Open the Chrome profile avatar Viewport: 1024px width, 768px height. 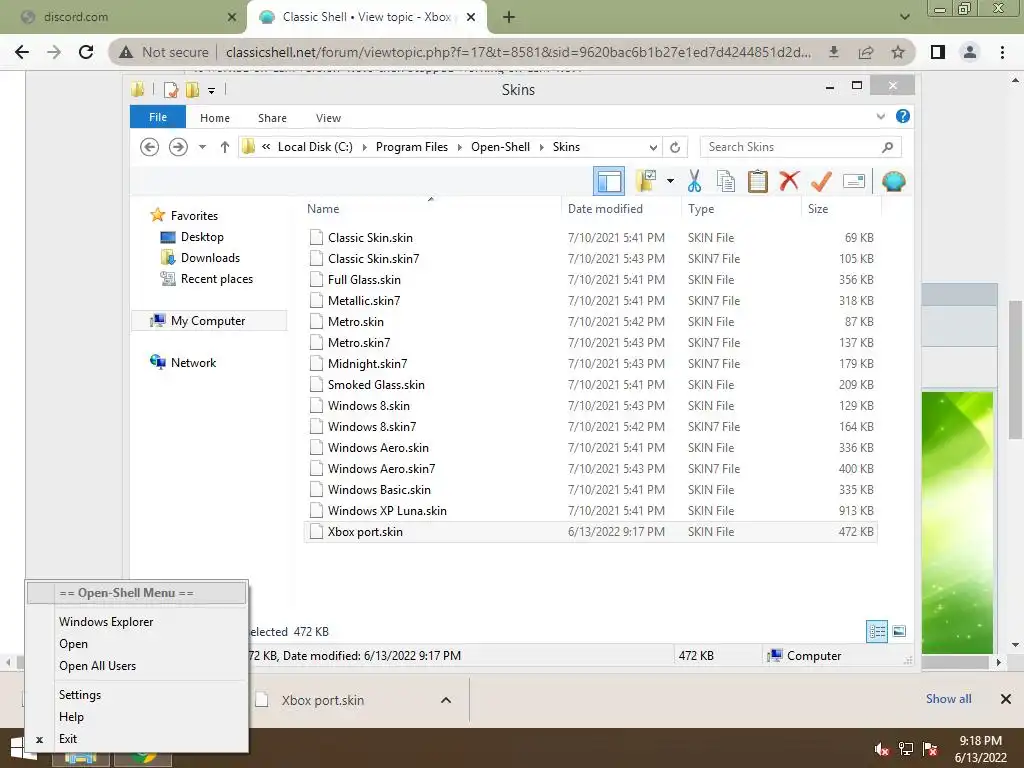click(x=970, y=52)
